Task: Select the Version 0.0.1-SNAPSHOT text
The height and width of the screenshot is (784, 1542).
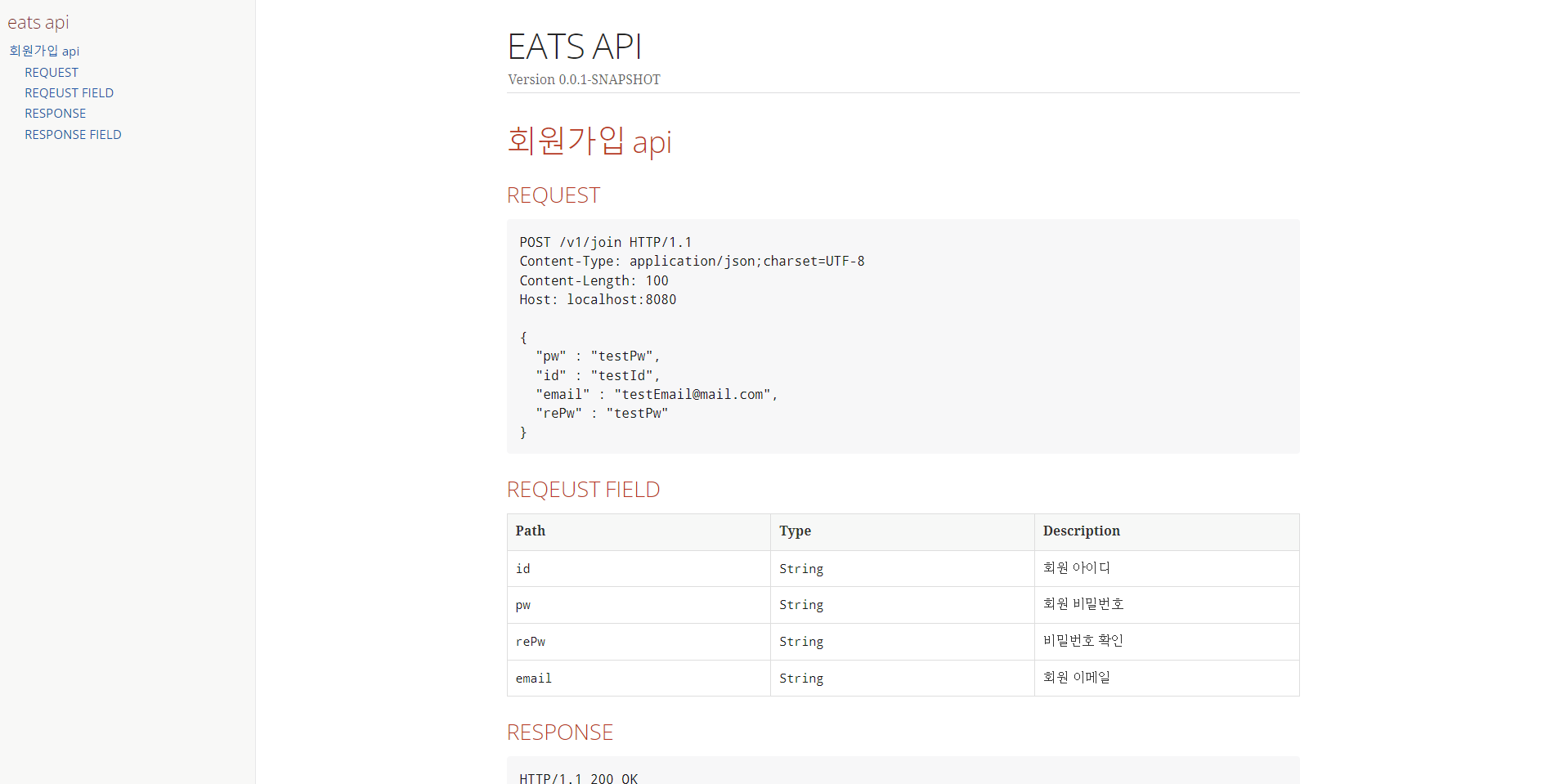Action: click(584, 79)
